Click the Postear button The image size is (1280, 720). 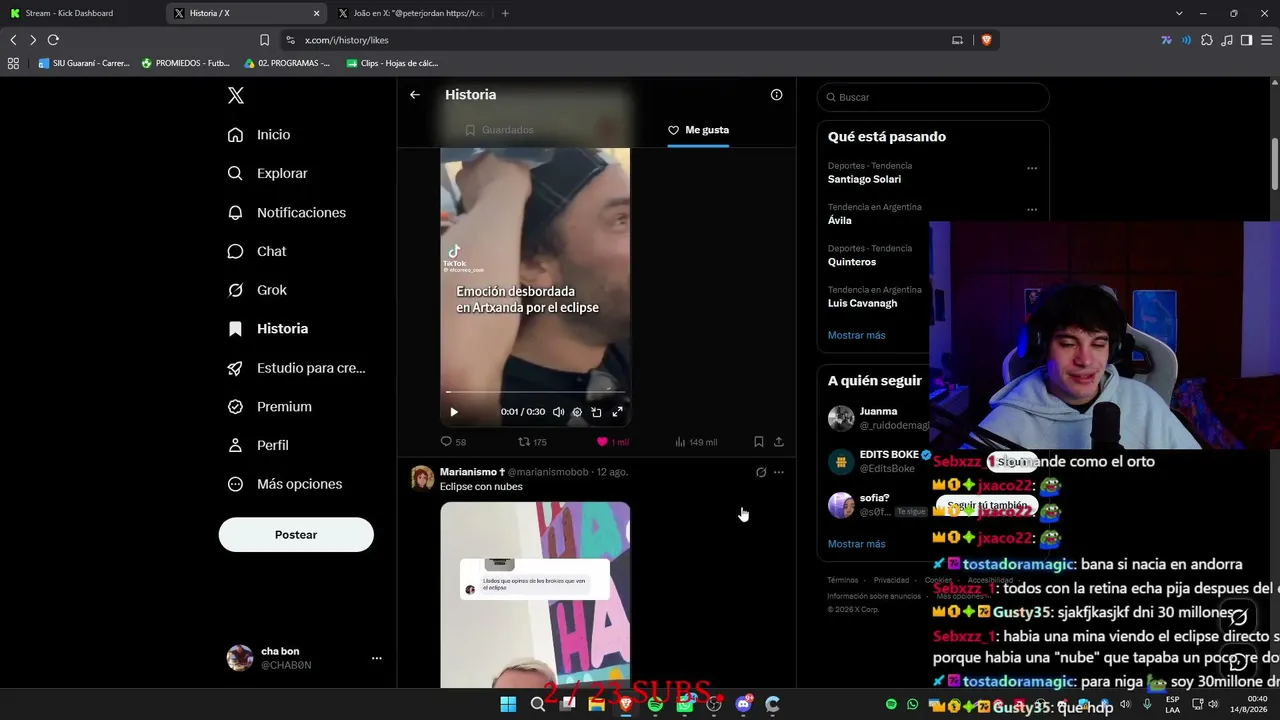point(296,535)
